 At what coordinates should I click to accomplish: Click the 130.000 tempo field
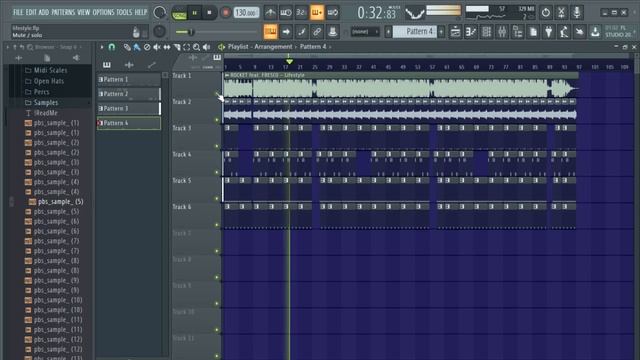pyautogui.click(x=246, y=13)
